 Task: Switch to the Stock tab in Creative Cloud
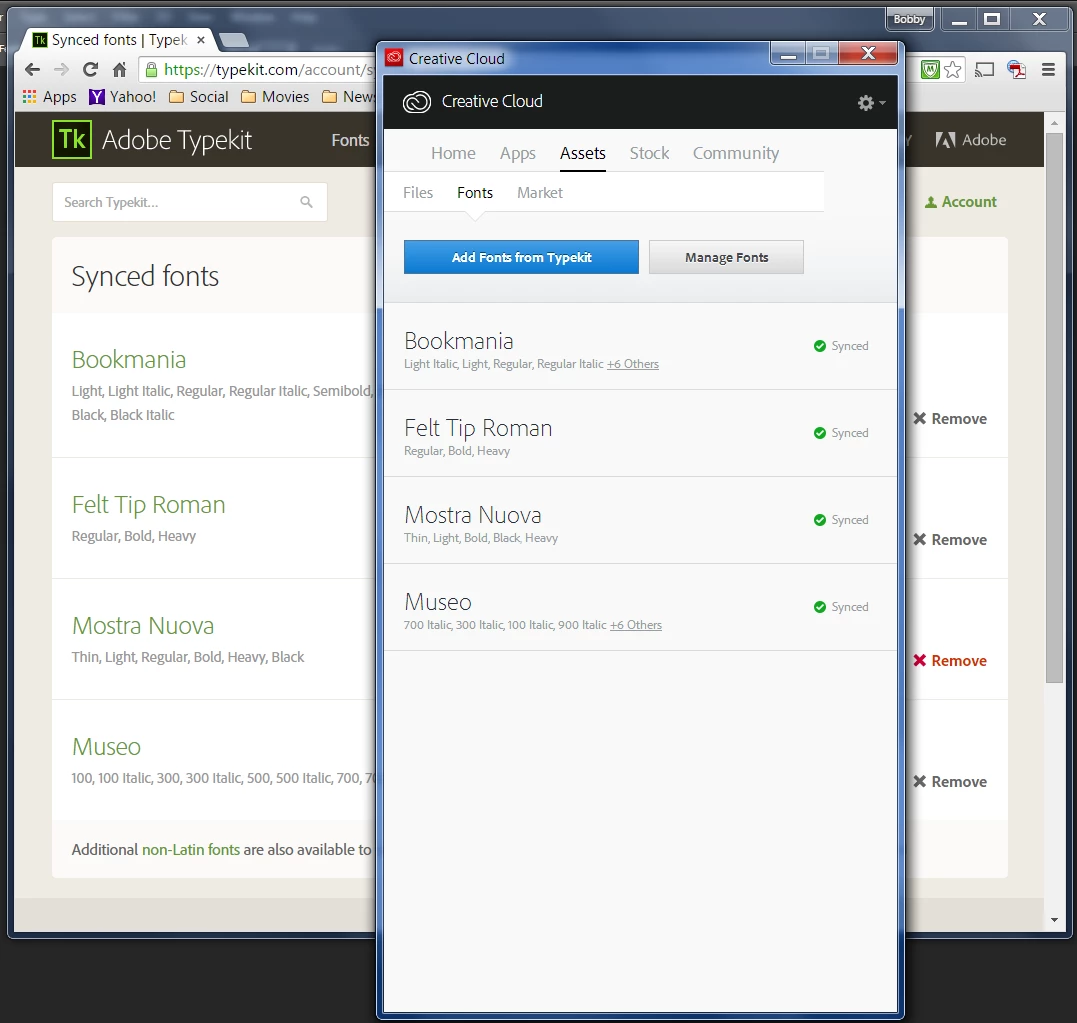point(649,153)
